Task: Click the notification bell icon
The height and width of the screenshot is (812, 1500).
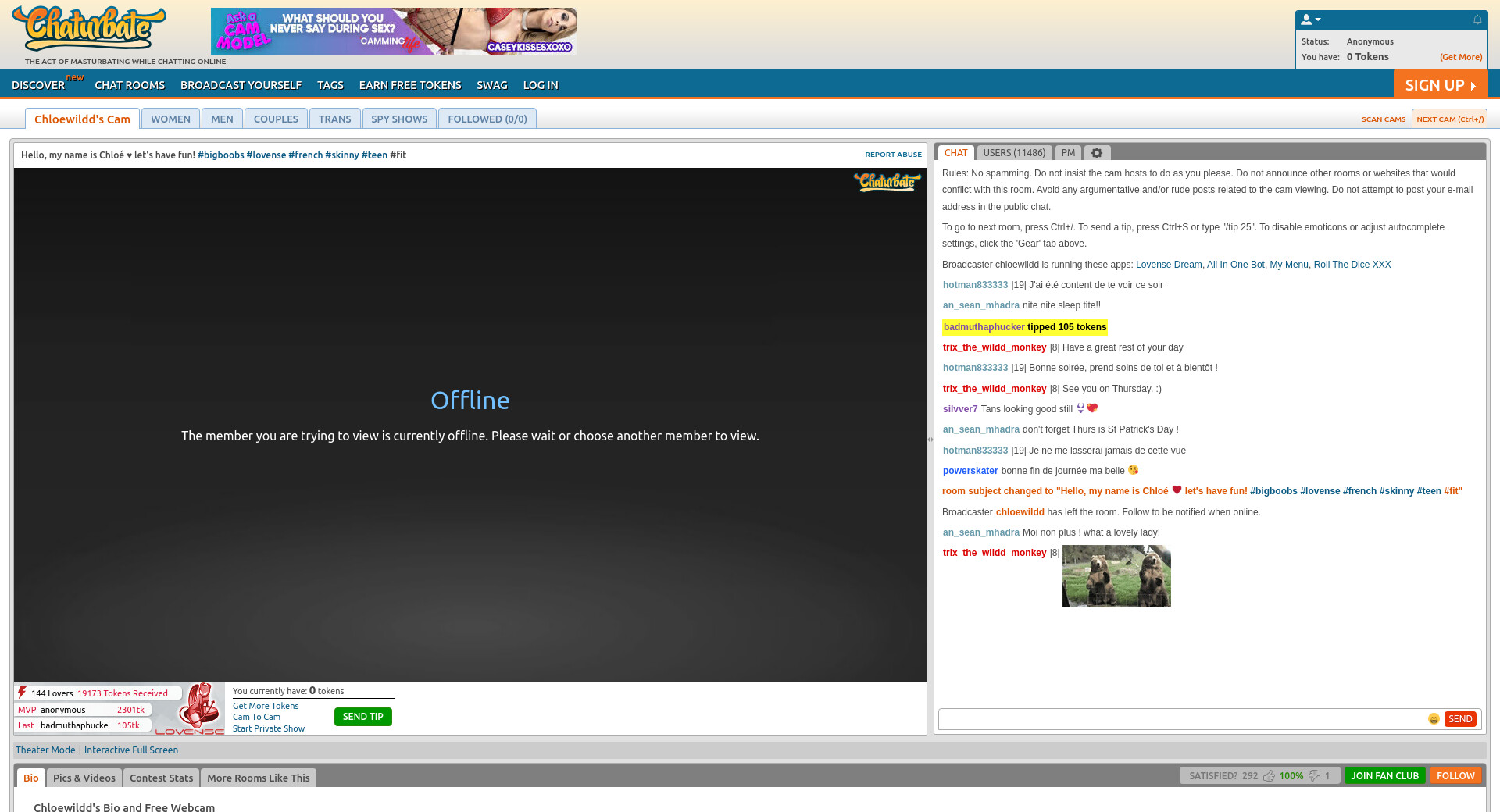Action: pos(1477,20)
